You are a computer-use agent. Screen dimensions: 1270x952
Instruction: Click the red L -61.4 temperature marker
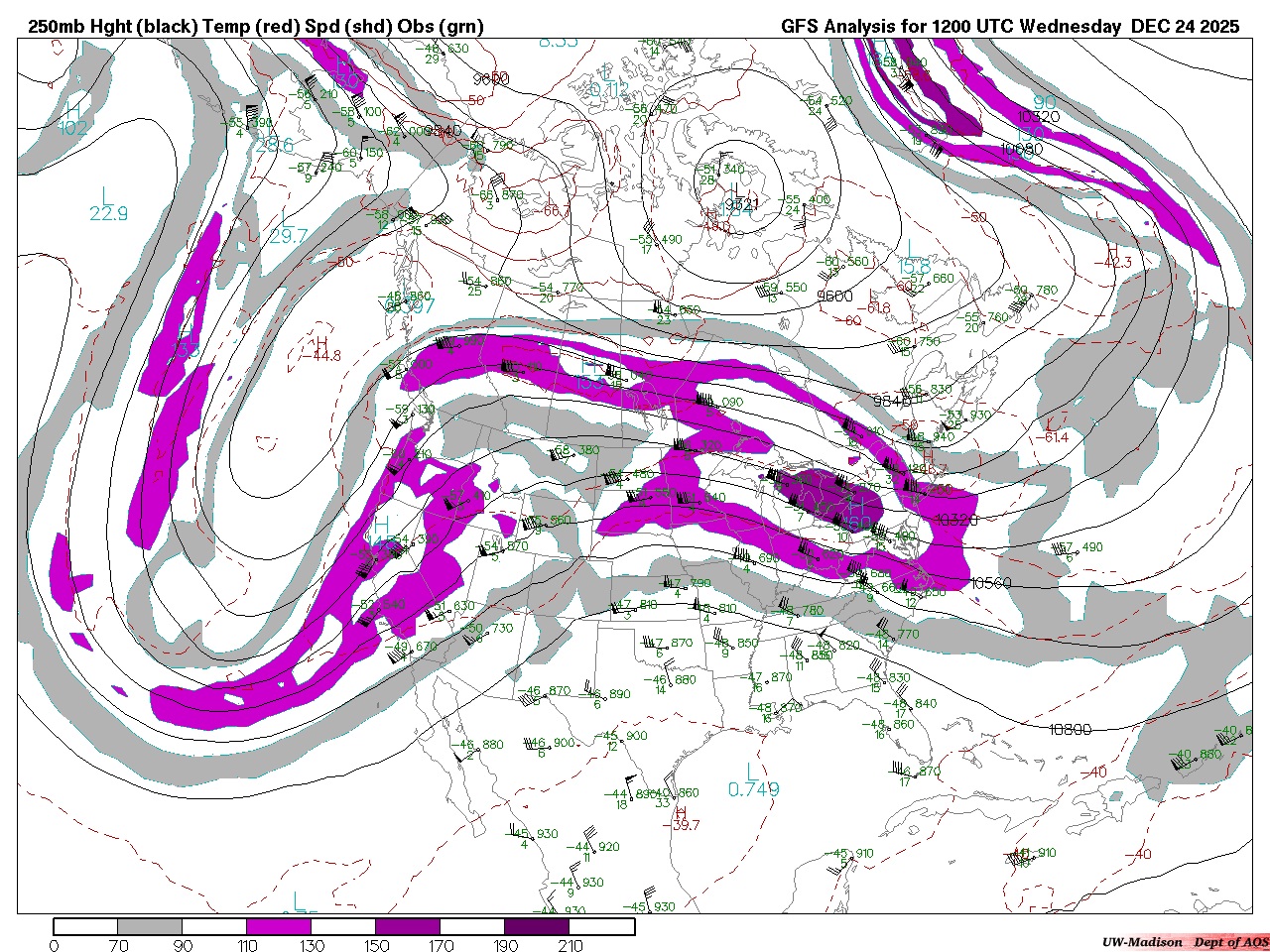1055,431
